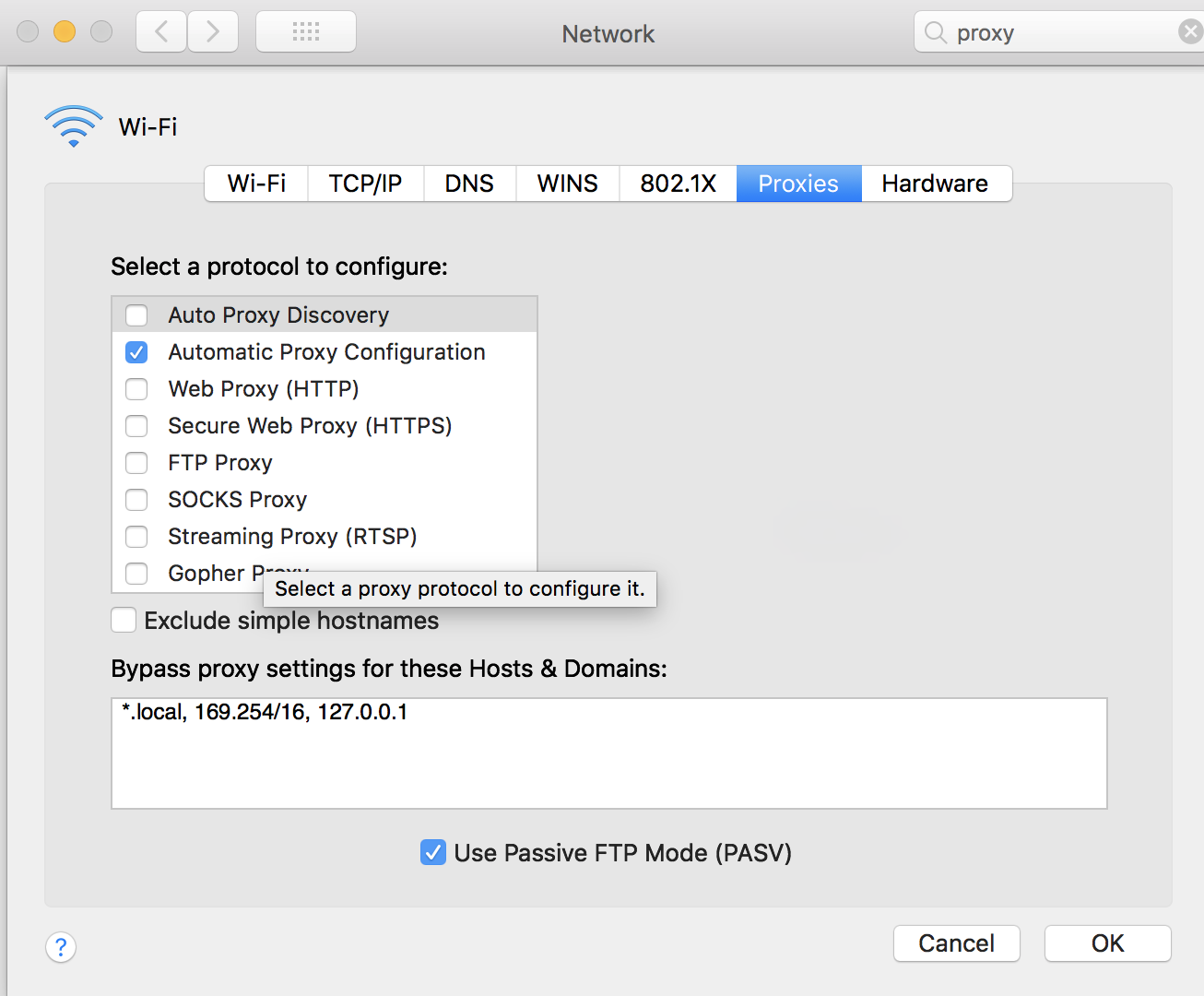Click inside the proxy bypass hosts field
Screen dimensions: 1204x996
tap(608, 752)
